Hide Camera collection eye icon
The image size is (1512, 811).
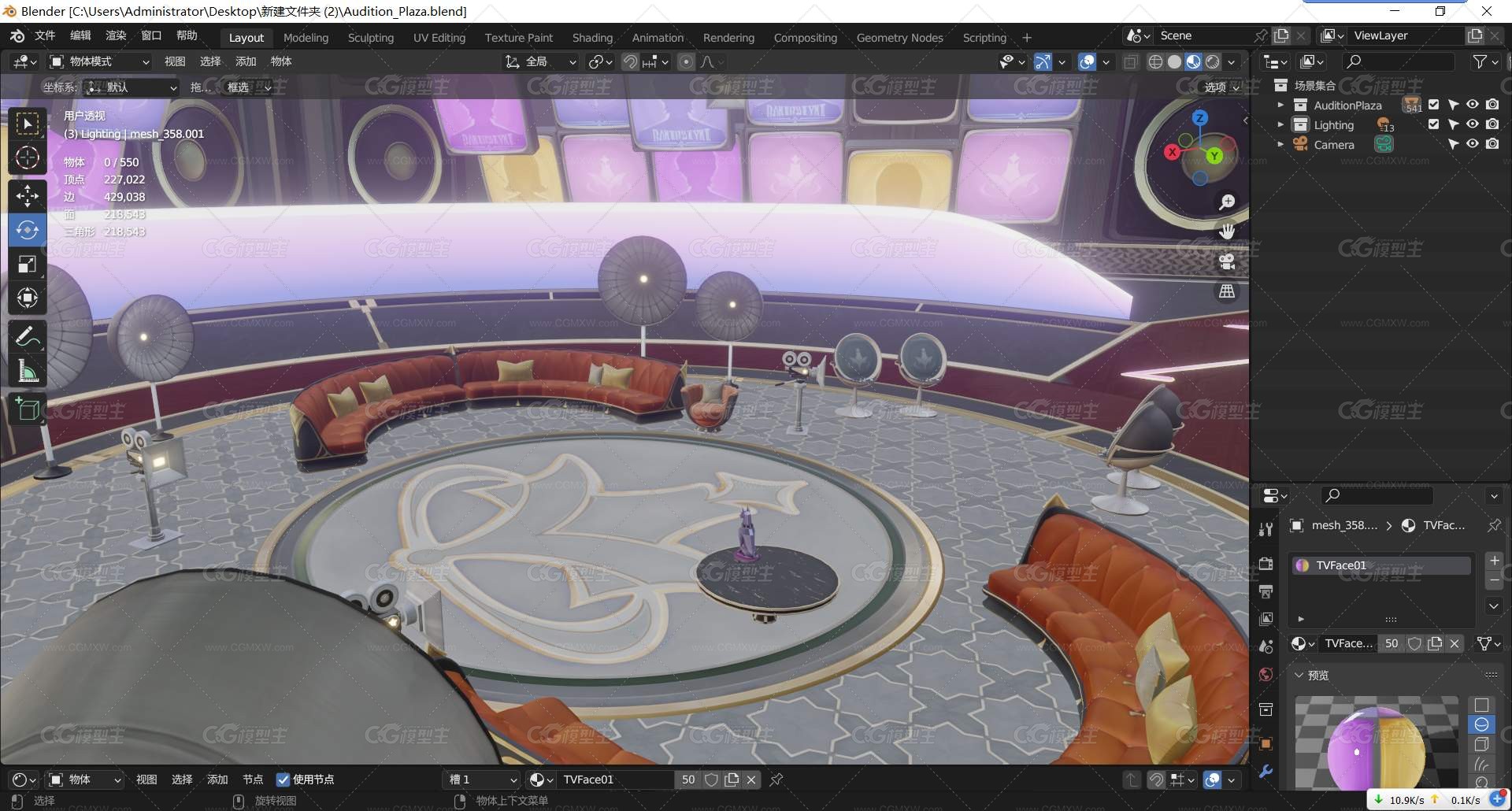[1473, 144]
